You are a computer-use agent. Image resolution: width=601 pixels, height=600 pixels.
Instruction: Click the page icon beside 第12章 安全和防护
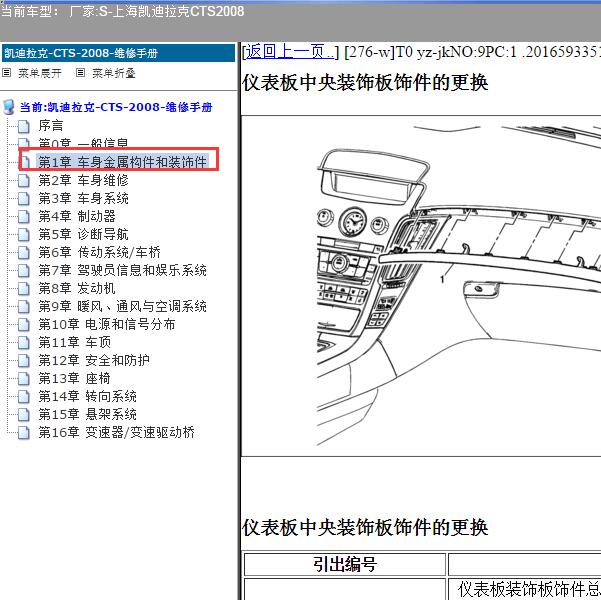pos(24,361)
